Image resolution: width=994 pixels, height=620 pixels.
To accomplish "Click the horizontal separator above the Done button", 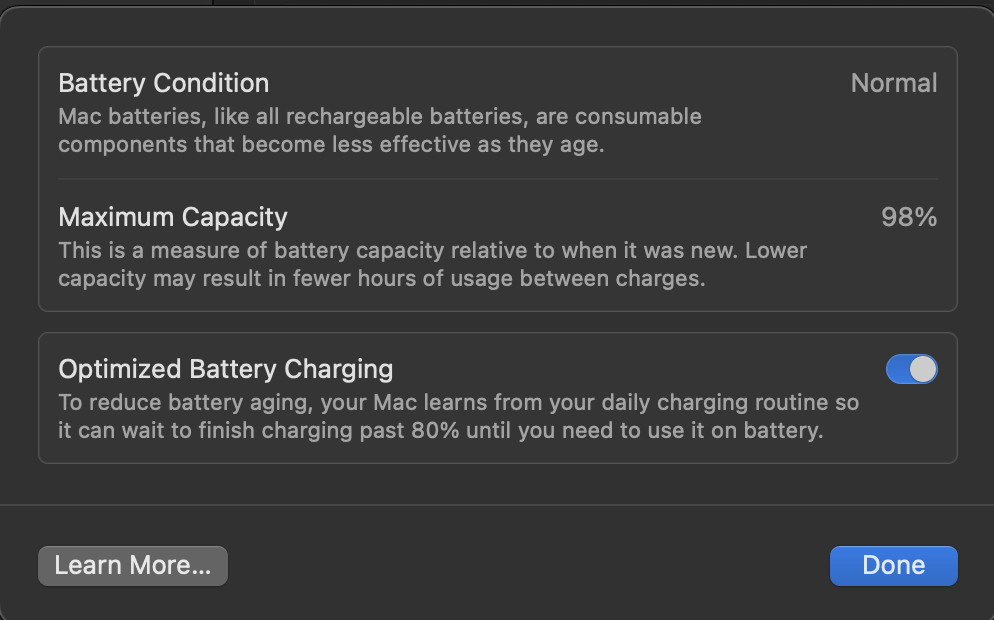I will [x=497, y=505].
